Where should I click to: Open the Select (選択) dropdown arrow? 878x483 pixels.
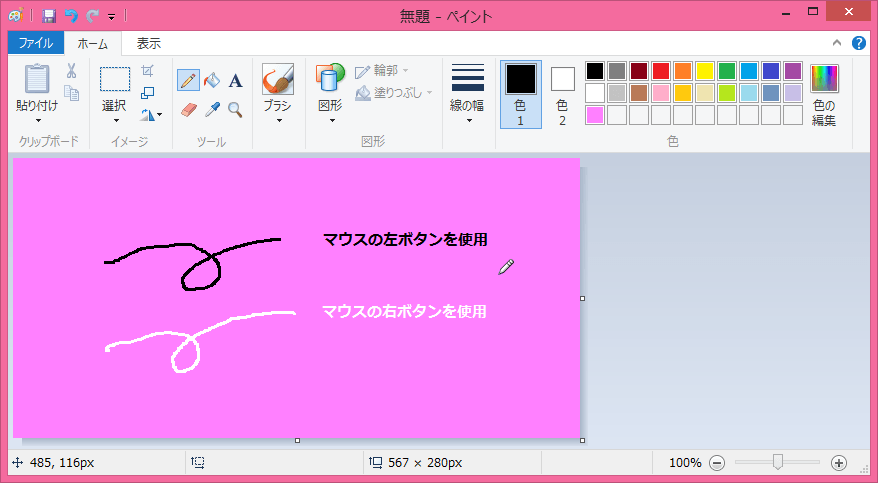pyautogui.click(x=116, y=120)
